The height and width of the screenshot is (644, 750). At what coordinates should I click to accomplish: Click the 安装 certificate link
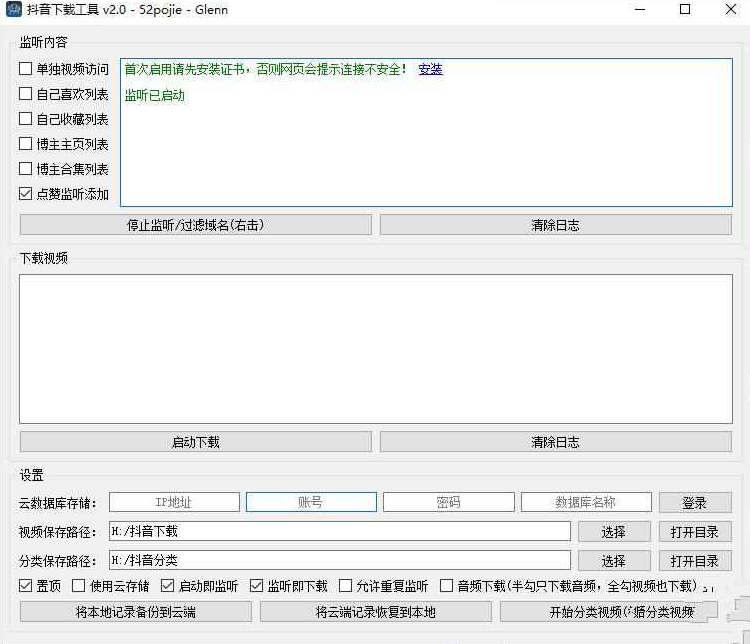point(430,69)
